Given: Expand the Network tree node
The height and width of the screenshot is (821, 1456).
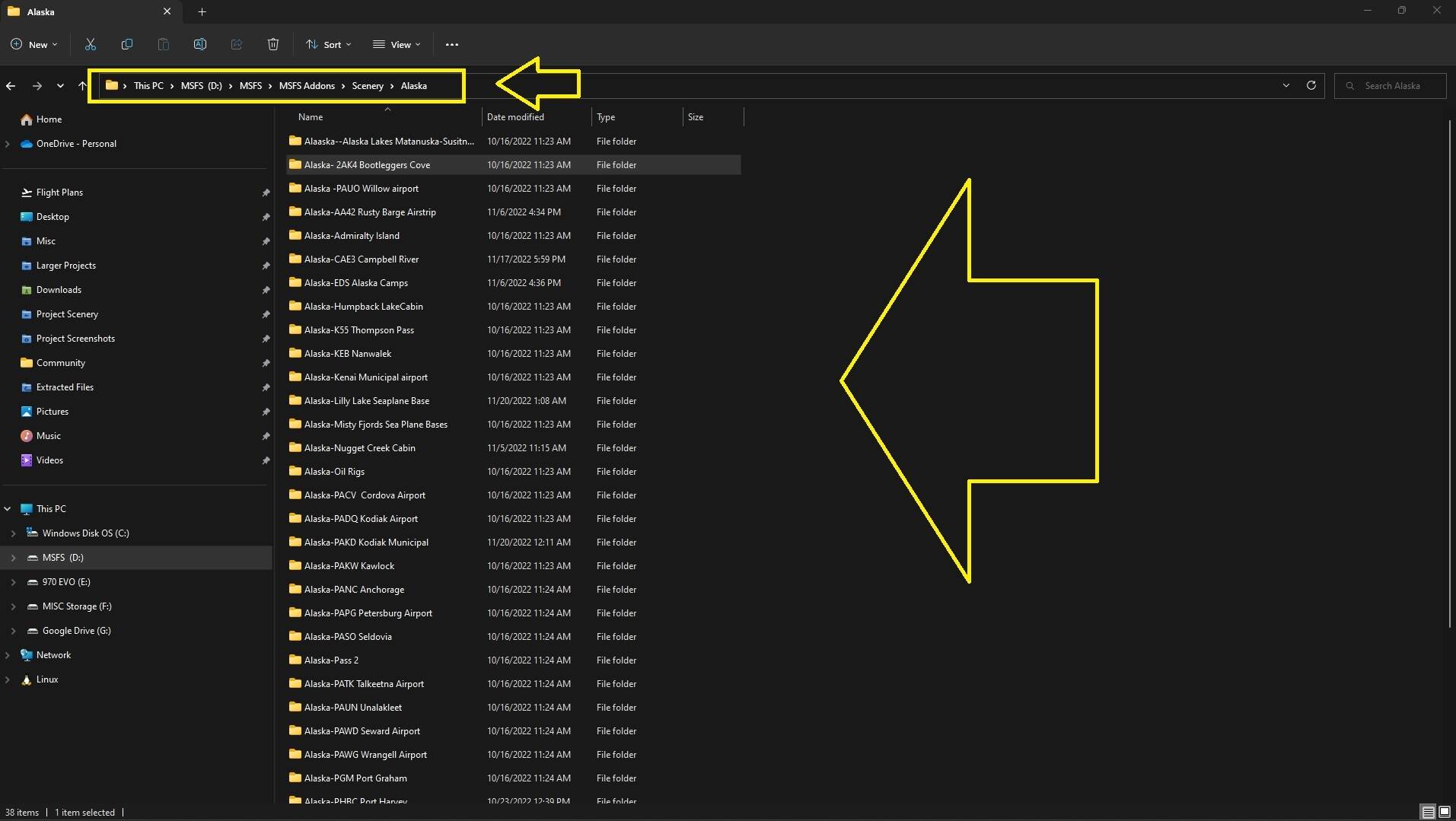Looking at the screenshot, I should [8, 655].
